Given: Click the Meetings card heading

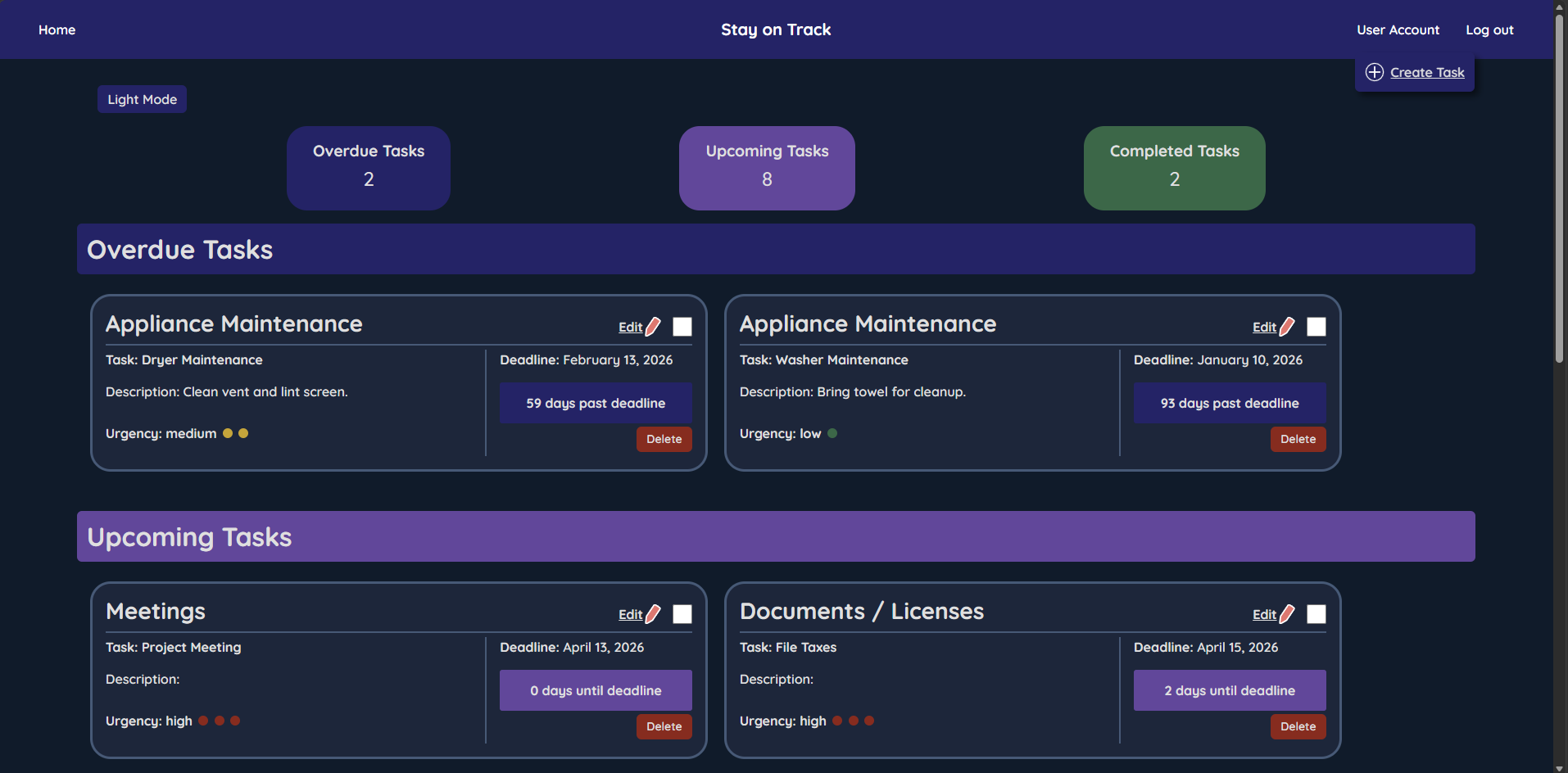Looking at the screenshot, I should pyautogui.click(x=156, y=611).
